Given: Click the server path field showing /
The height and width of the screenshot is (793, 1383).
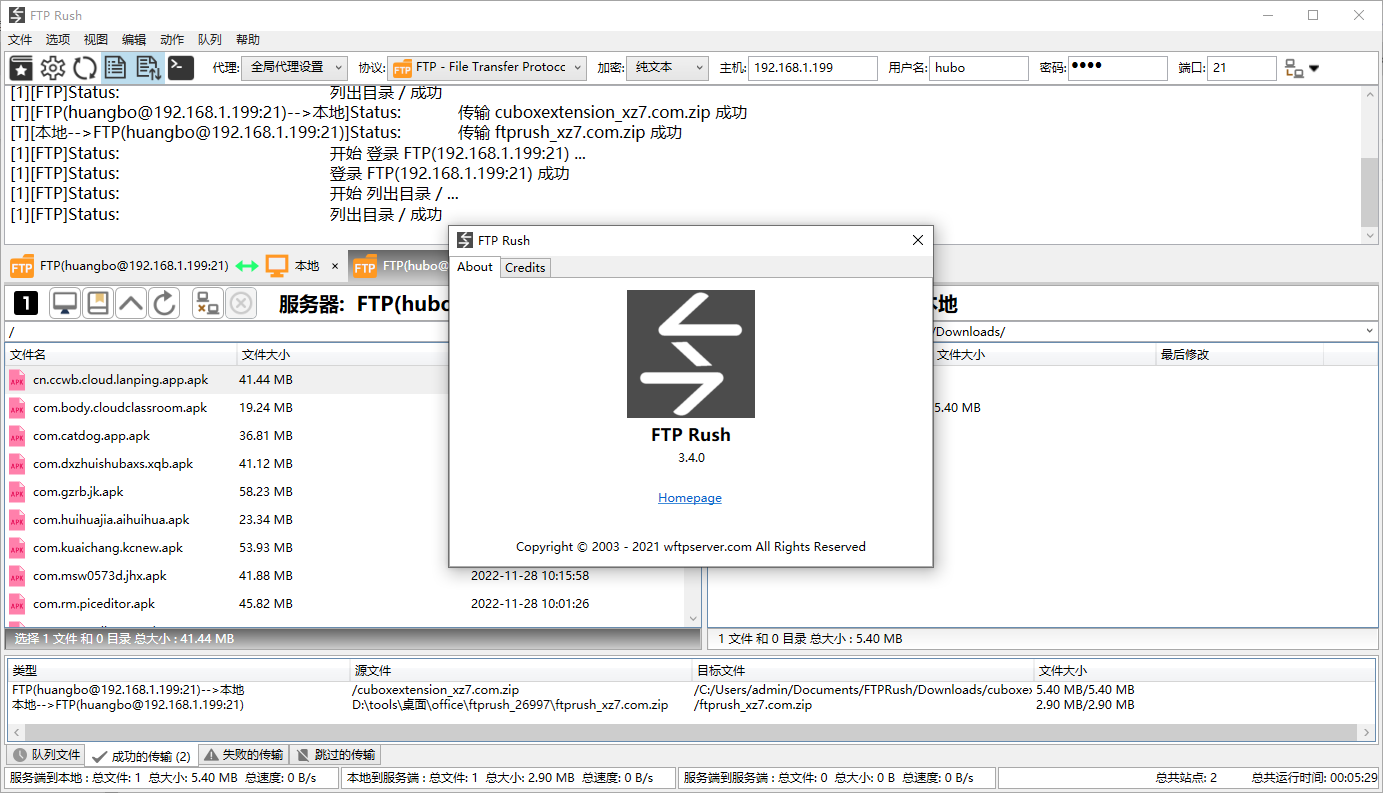Looking at the screenshot, I should (227, 331).
